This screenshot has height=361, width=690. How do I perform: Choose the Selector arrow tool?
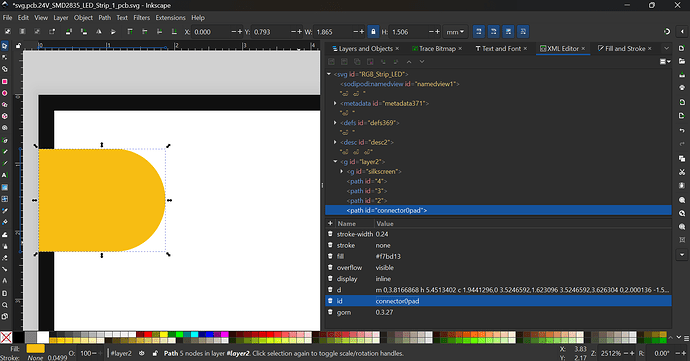pyautogui.click(x=5, y=46)
